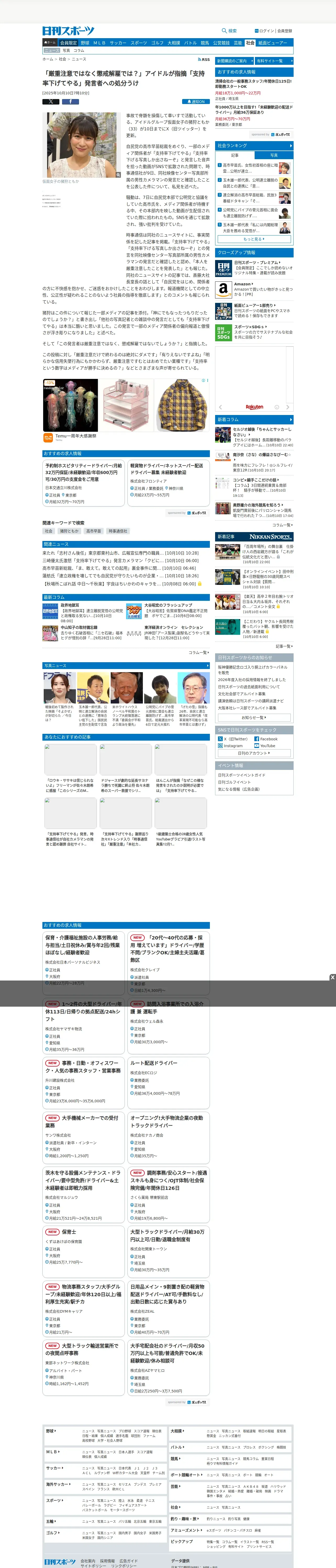Expand the 社会ランキング header arrow
336x1568 pixels.
pyautogui.click(x=291, y=146)
